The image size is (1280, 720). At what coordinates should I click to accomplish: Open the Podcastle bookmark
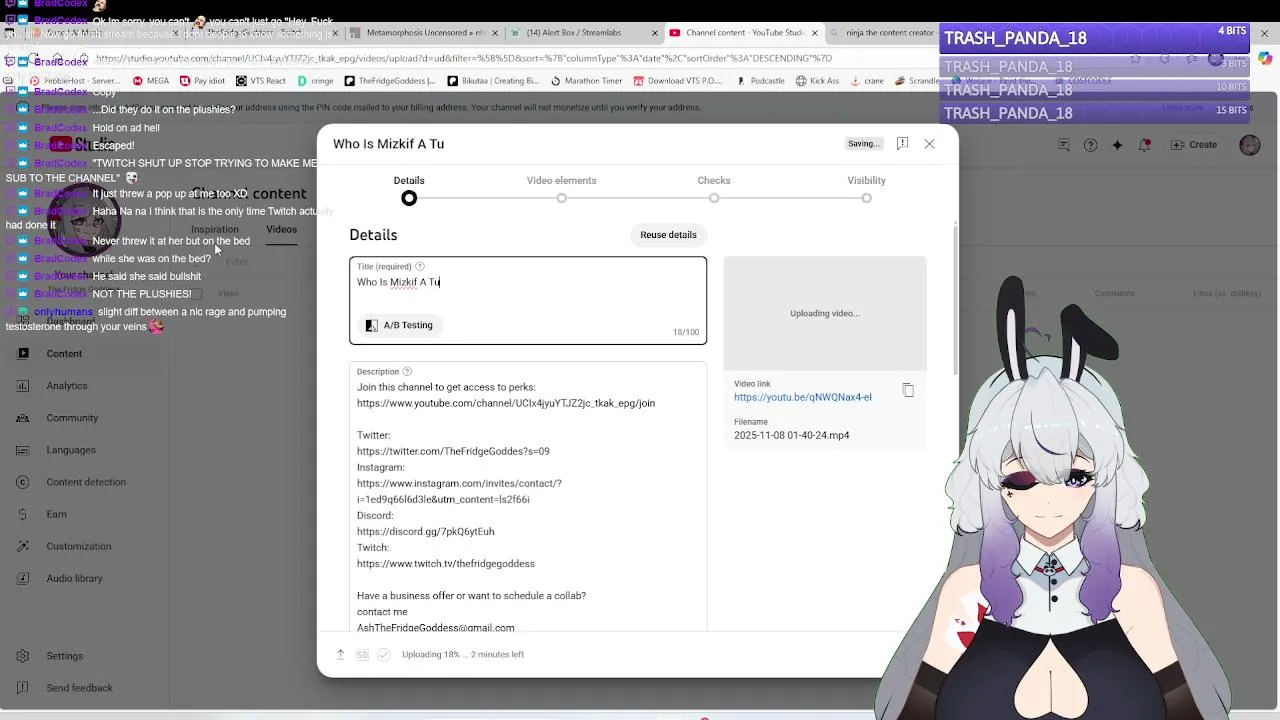tap(759, 81)
